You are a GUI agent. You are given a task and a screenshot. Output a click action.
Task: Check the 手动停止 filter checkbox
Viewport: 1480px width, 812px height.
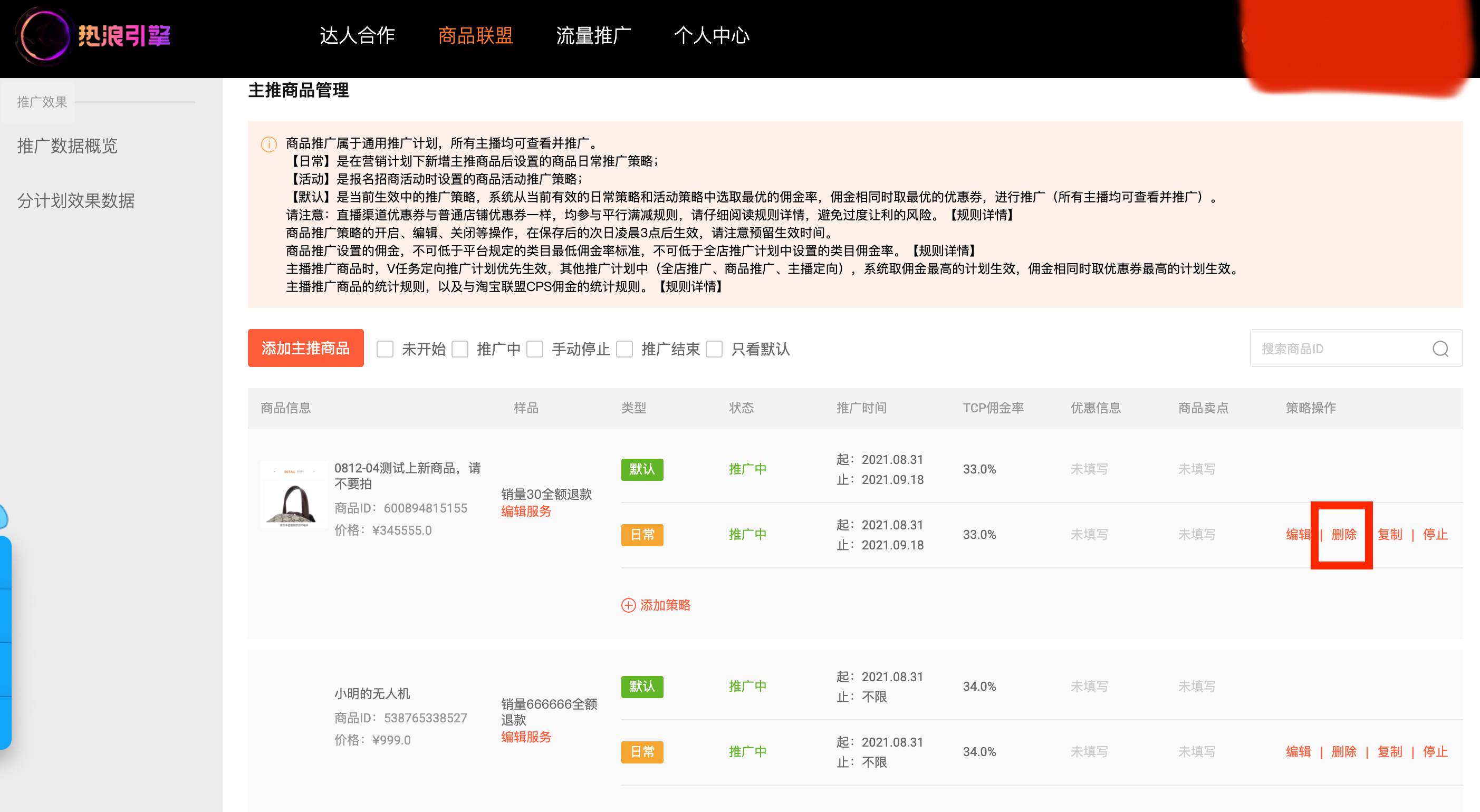click(534, 349)
